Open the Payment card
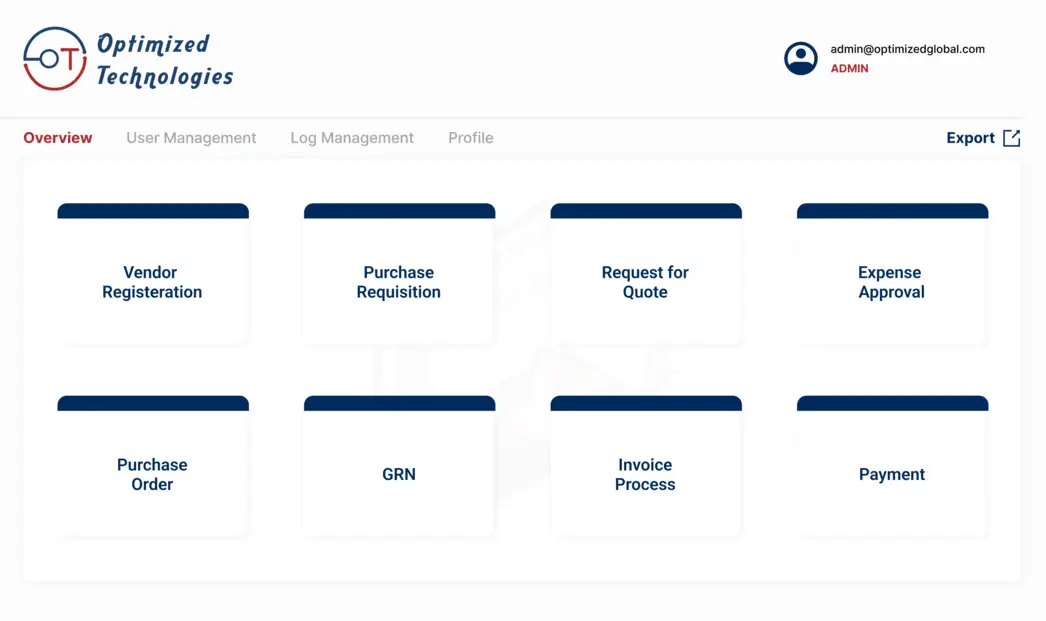This screenshot has width=1046, height=621. coord(891,474)
